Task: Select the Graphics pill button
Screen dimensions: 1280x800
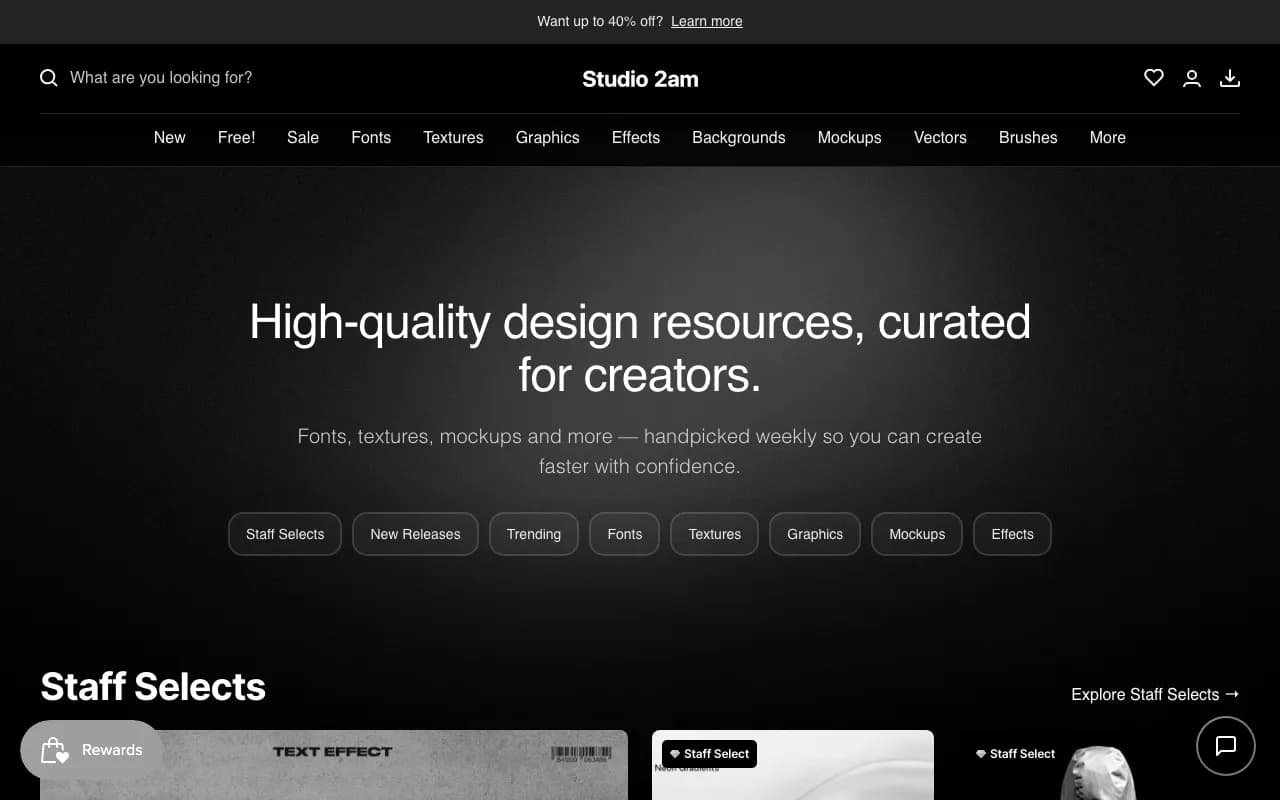Action: (x=815, y=534)
